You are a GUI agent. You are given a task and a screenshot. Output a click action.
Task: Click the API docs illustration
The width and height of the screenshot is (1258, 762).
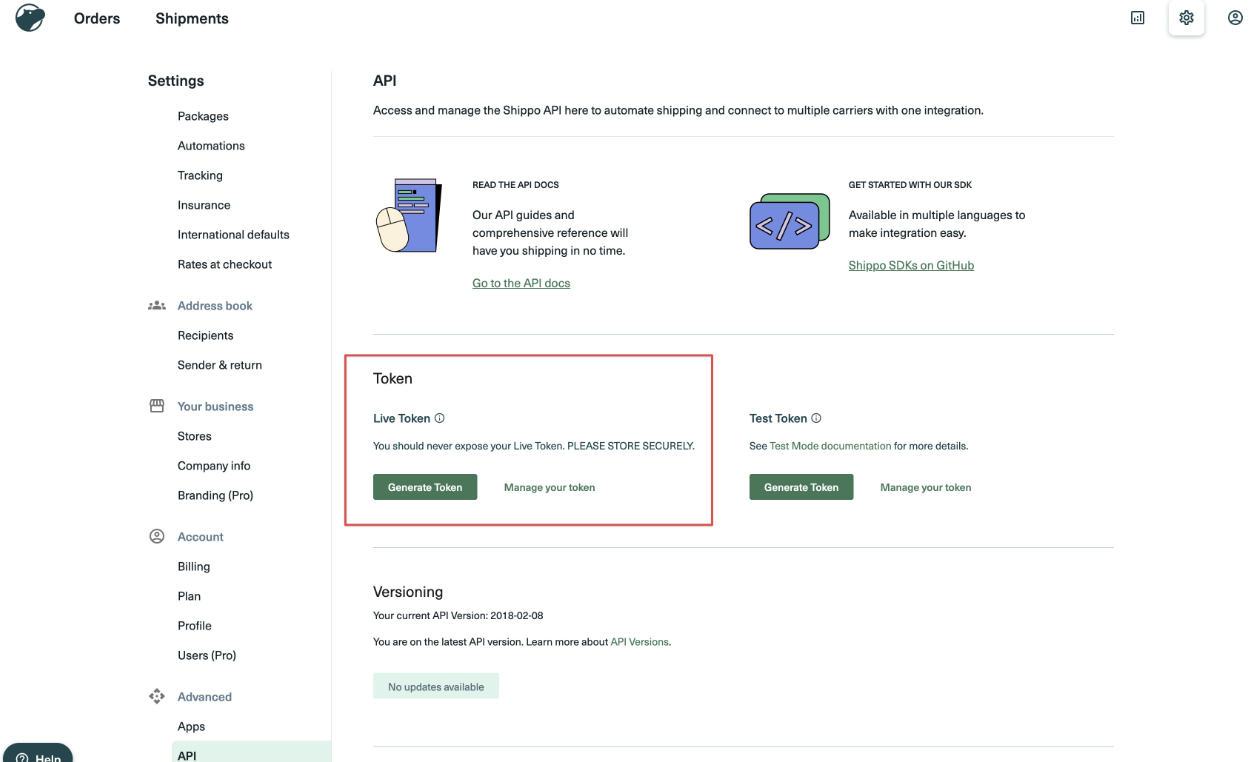click(409, 215)
